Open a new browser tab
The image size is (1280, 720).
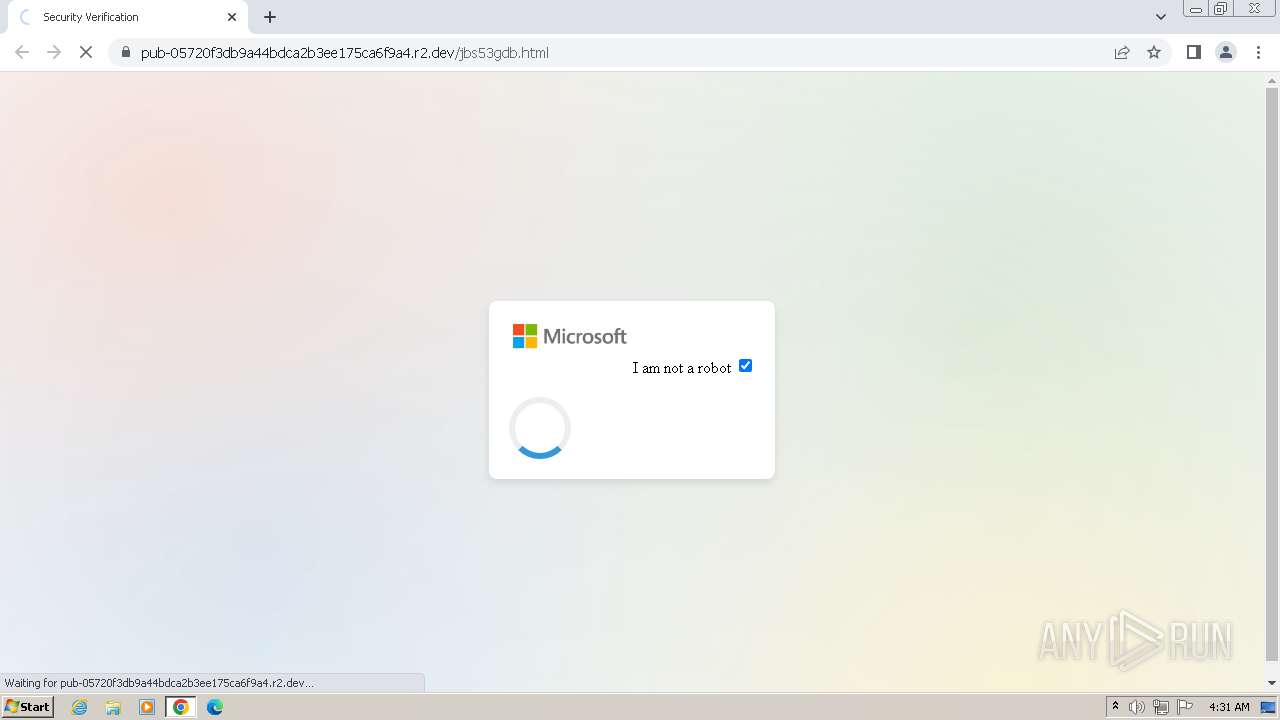point(270,17)
